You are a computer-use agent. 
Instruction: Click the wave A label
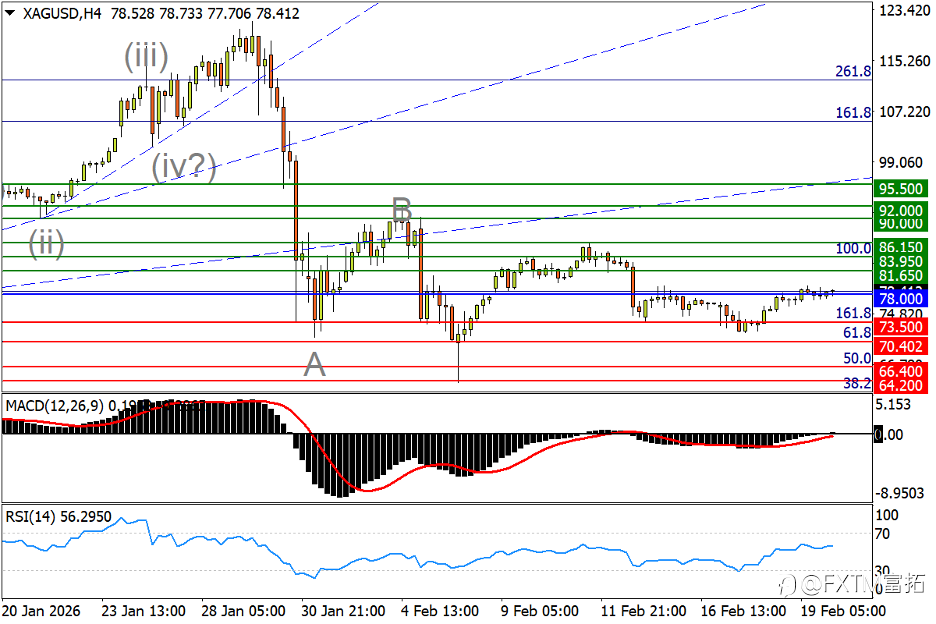(315, 364)
